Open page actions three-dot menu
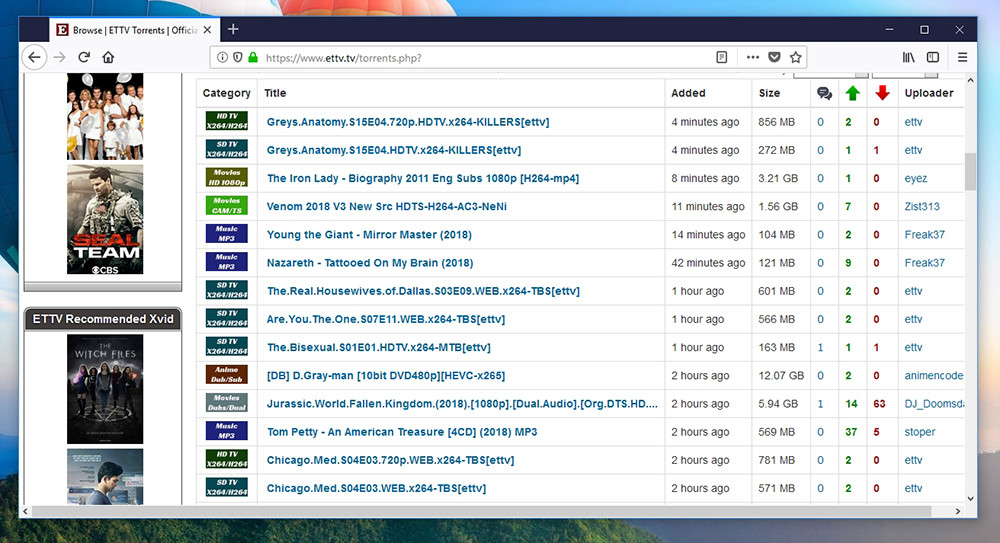 point(753,57)
